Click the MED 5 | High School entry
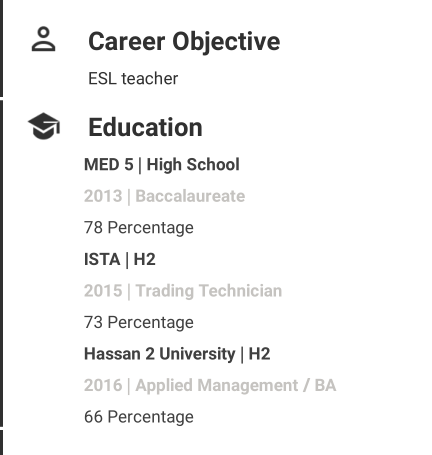The height and width of the screenshot is (455, 432). tap(162, 165)
